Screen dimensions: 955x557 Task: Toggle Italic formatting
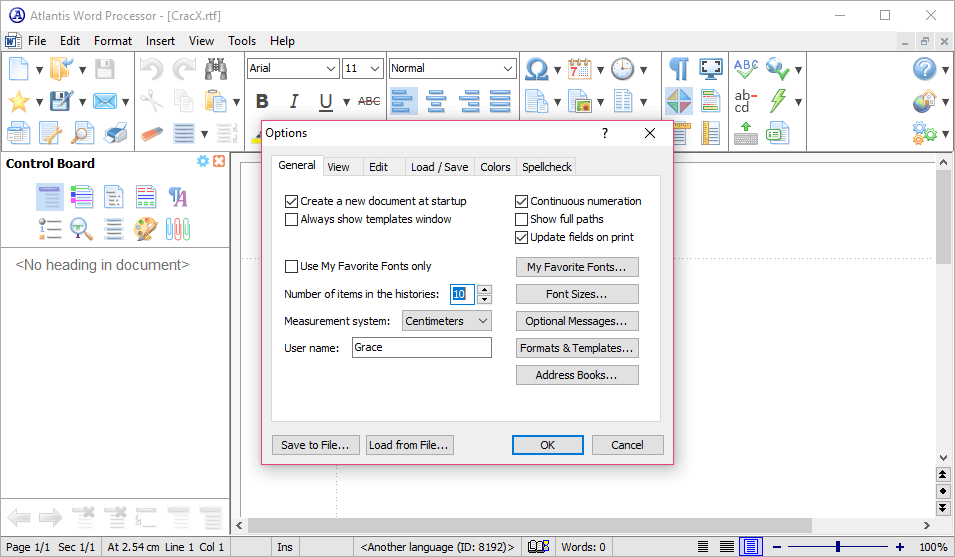(294, 101)
